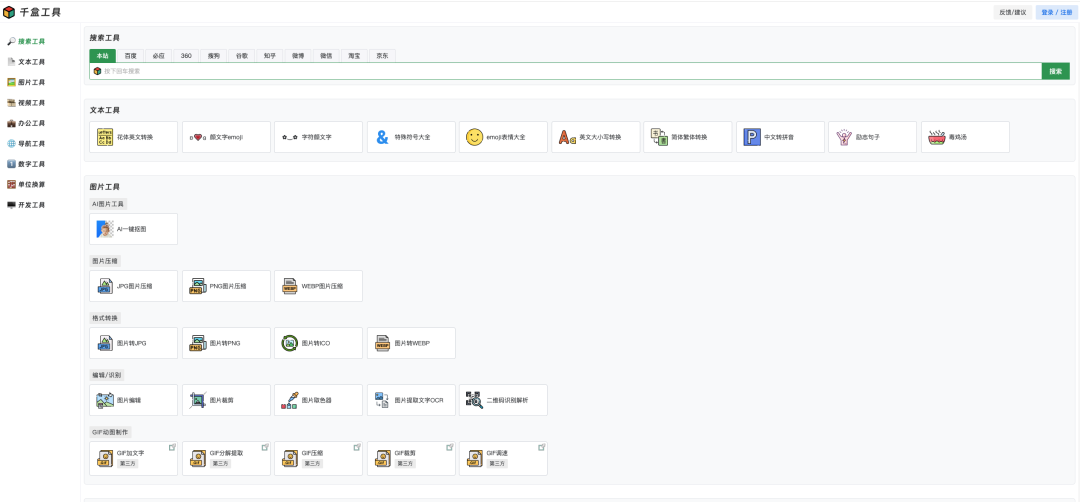1080x502 pixels.
Task: Open the 图片转PNG icon
Action: 198,343
